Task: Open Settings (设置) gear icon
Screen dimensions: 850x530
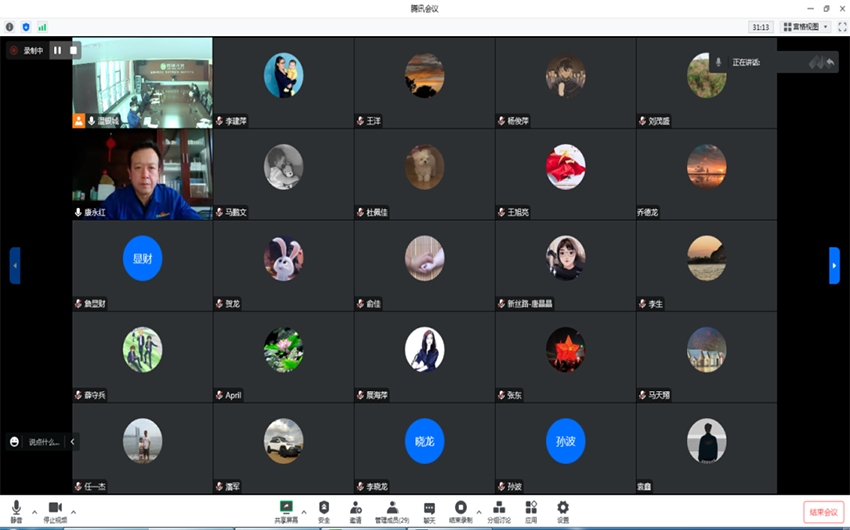Action: (x=563, y=510)
